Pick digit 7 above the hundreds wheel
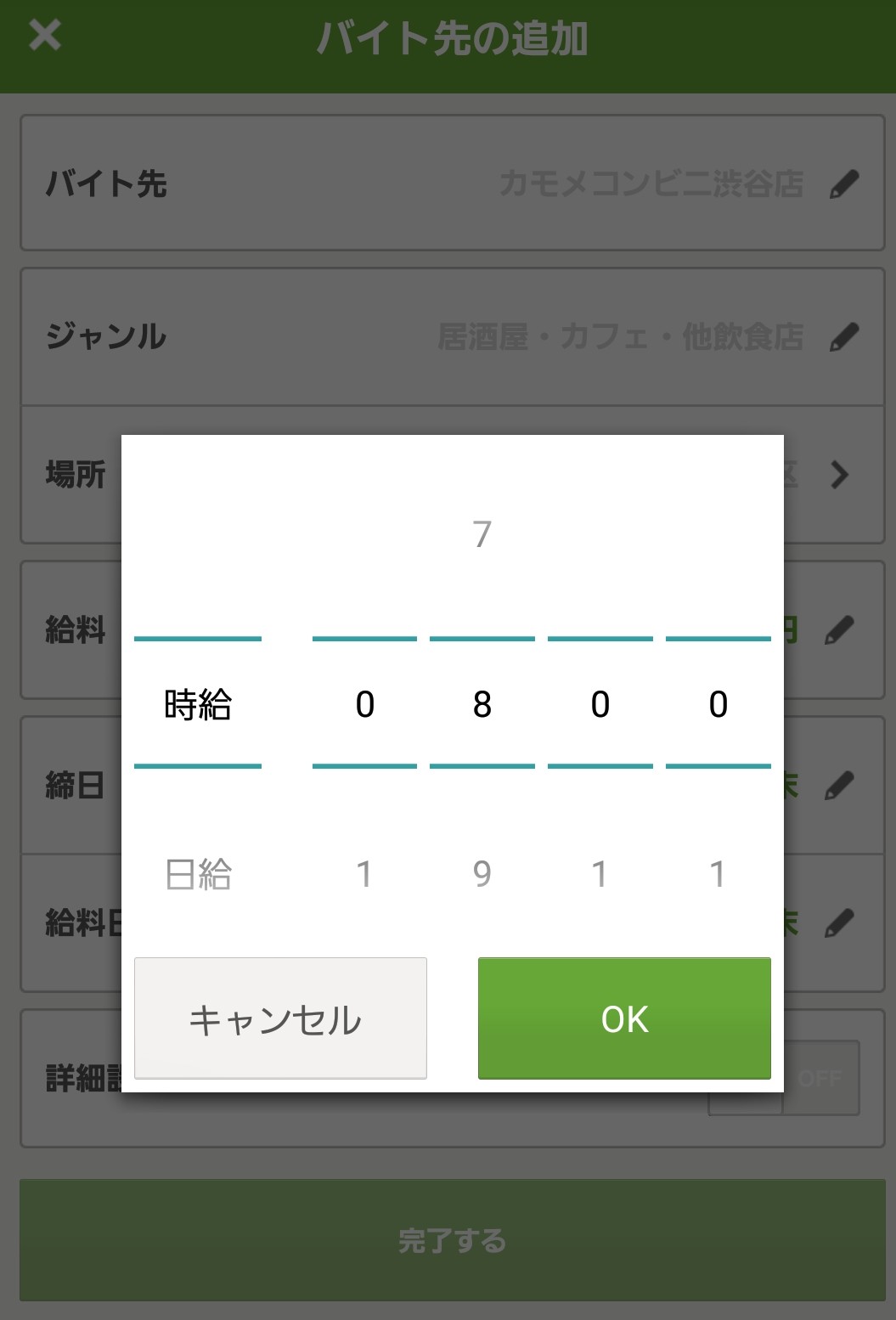This screenshot has width=896, height=1320. coord(482,534)
